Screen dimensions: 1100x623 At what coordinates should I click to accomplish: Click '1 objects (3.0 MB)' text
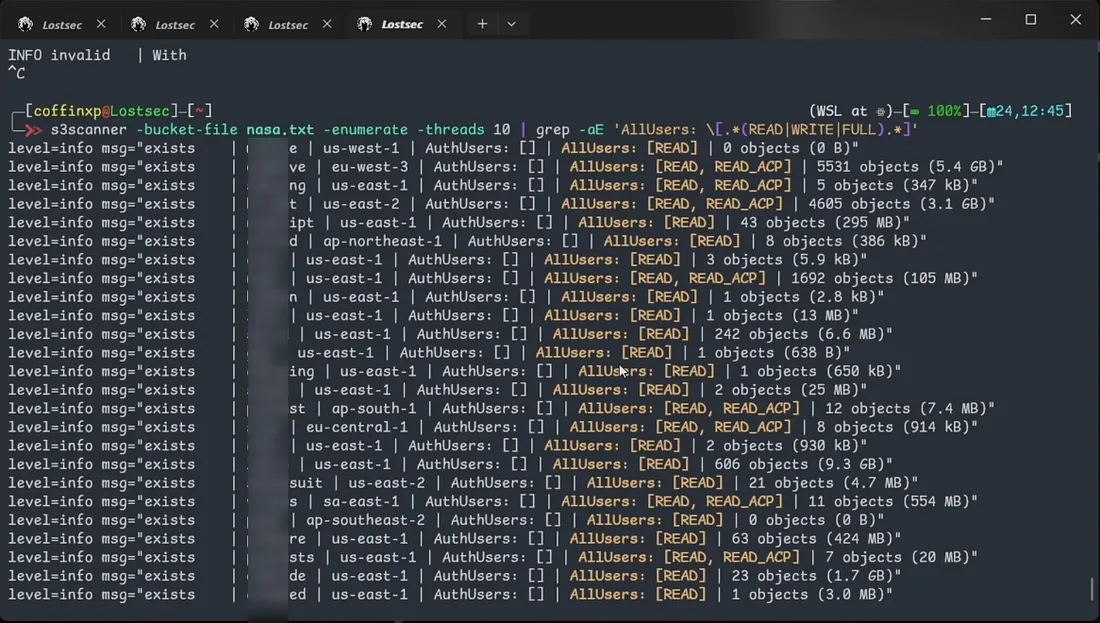point(808,594)
